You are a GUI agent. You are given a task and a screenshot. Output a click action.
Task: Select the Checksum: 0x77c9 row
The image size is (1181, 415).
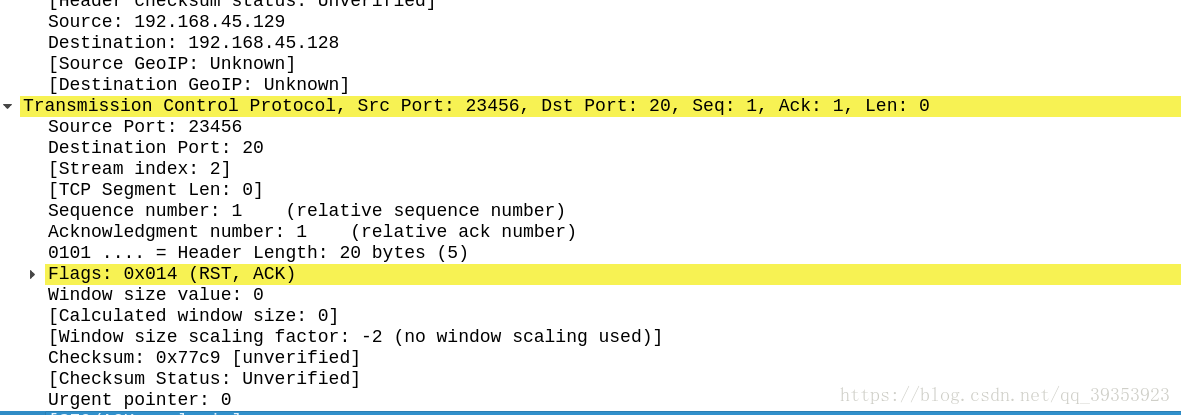pyautogui.click(x=204, y=358)
